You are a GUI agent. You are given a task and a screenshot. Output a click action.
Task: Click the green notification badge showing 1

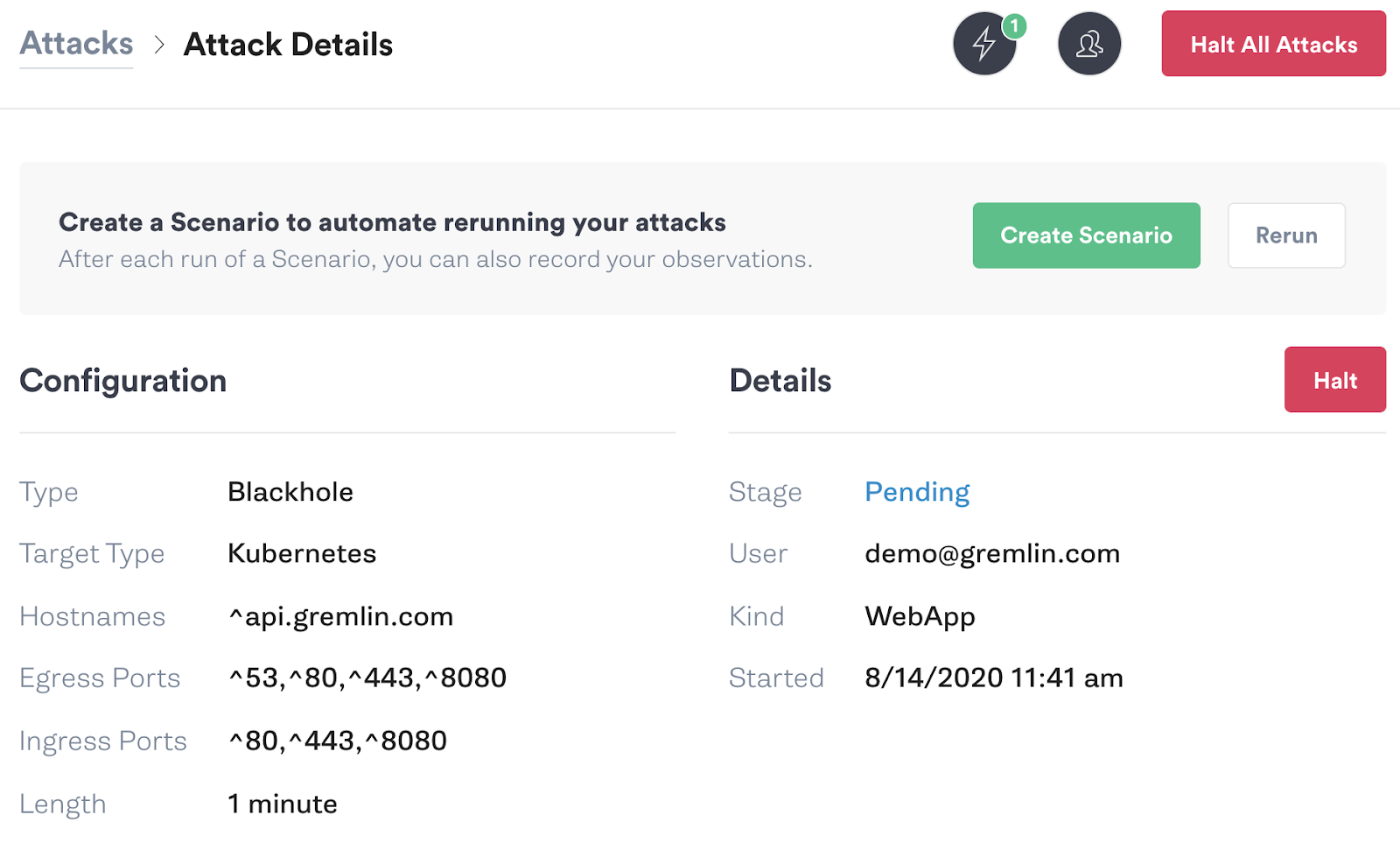(x=1014, y=26)
